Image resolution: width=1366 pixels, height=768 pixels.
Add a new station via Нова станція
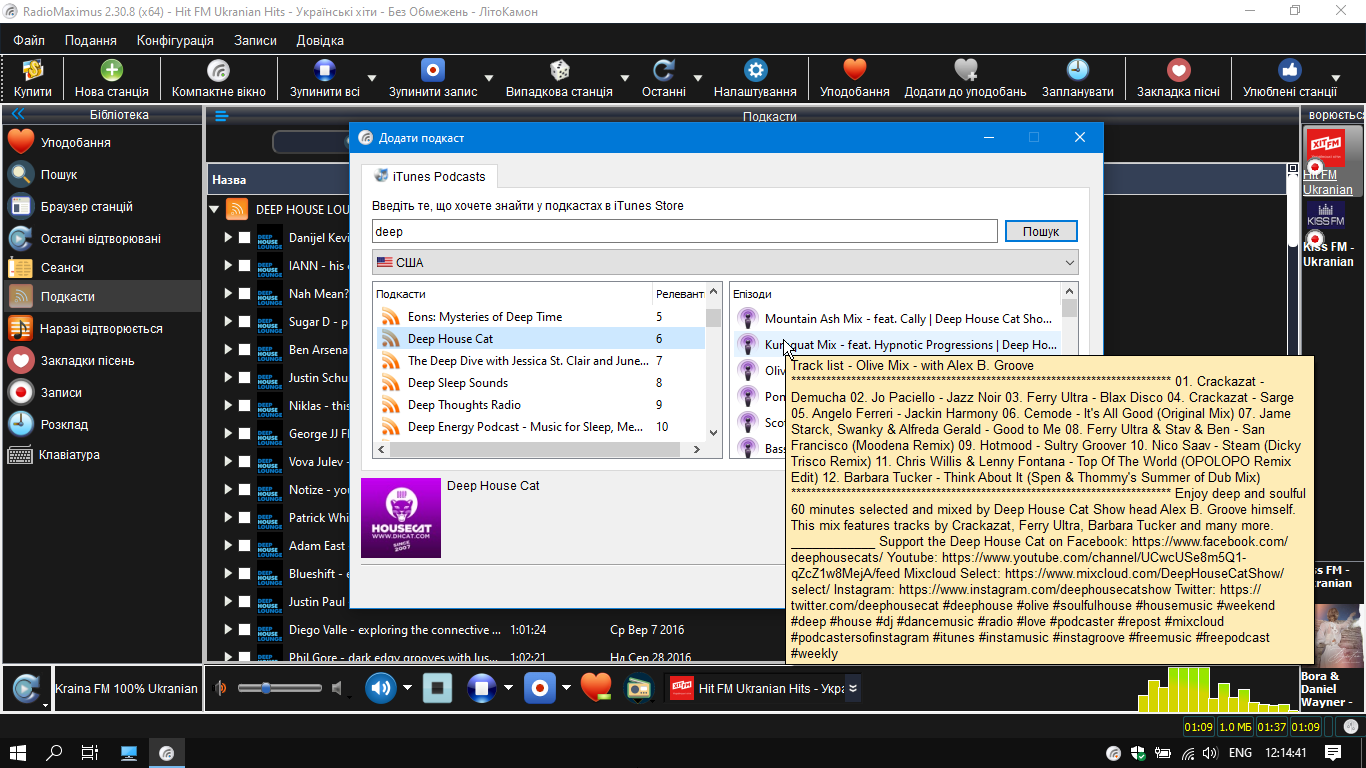tap(112, 70)
